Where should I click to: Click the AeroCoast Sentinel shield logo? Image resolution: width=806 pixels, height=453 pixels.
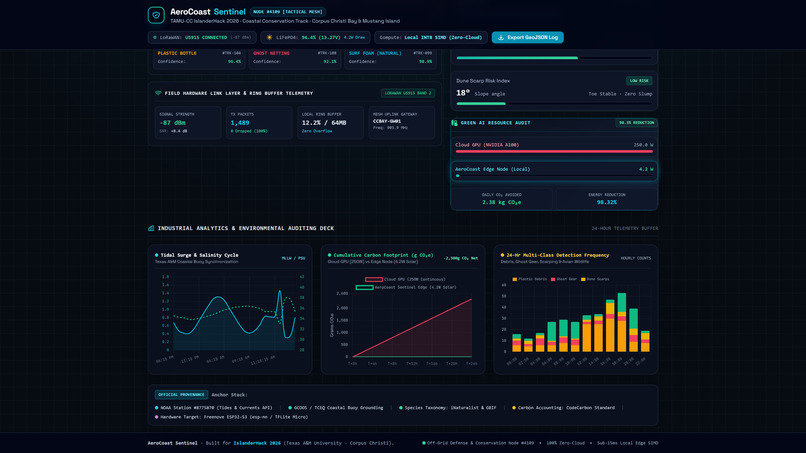[x=156, y=15]
